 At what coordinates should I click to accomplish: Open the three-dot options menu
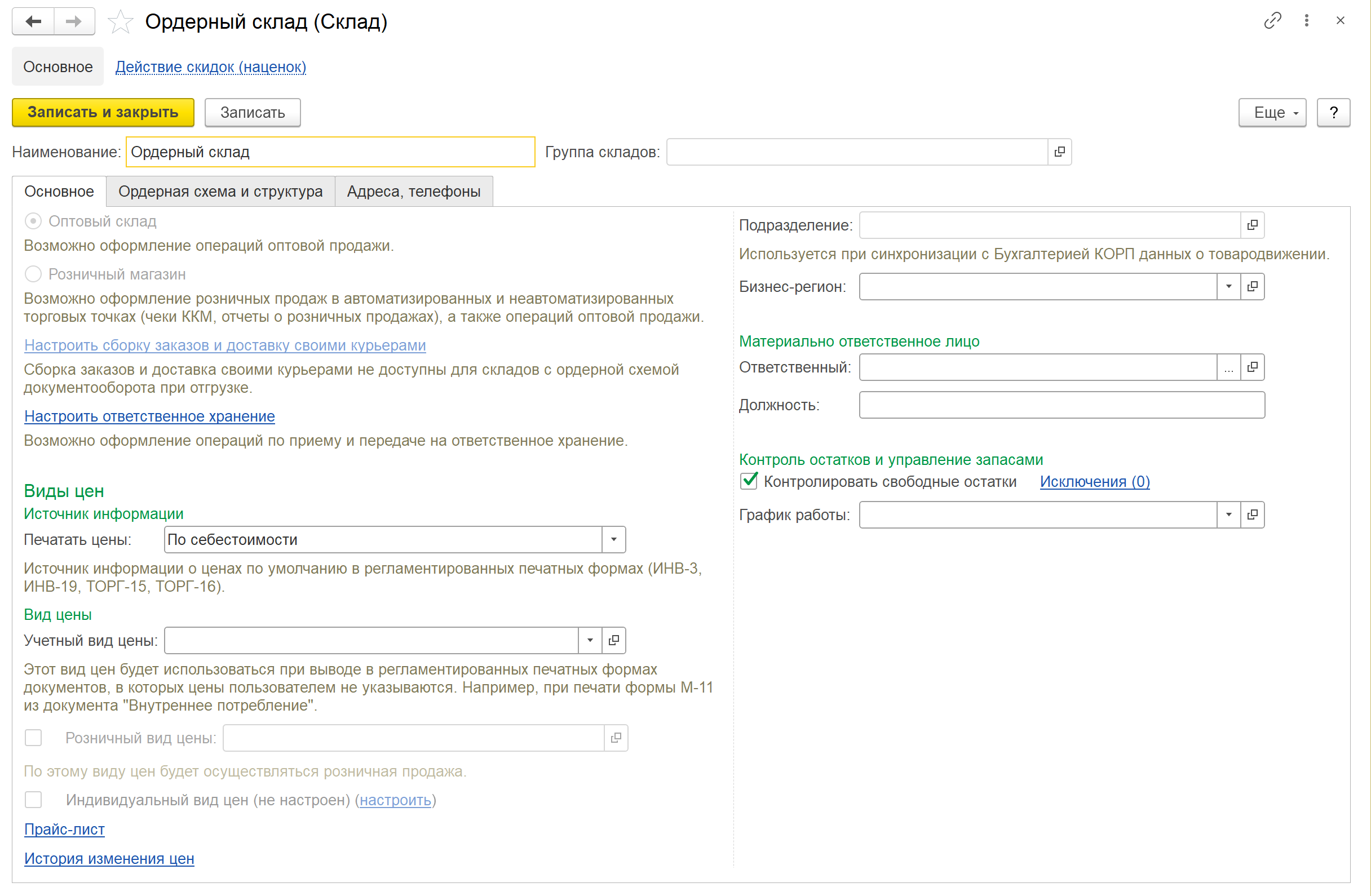pos(1307,21)
